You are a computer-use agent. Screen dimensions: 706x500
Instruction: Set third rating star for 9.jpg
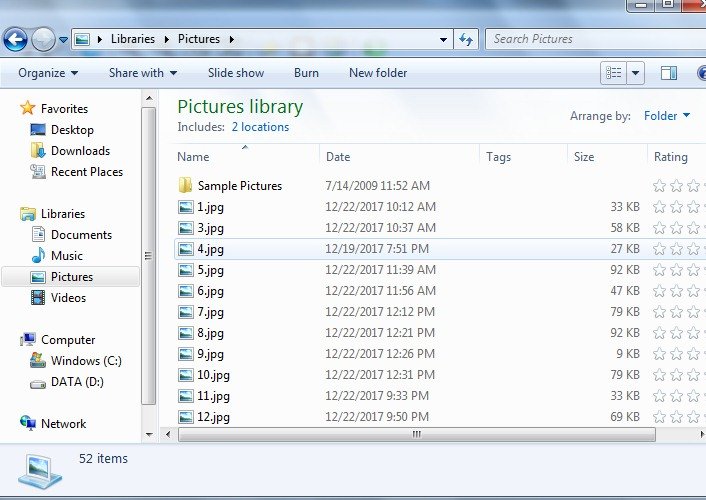tap(693, 354)
